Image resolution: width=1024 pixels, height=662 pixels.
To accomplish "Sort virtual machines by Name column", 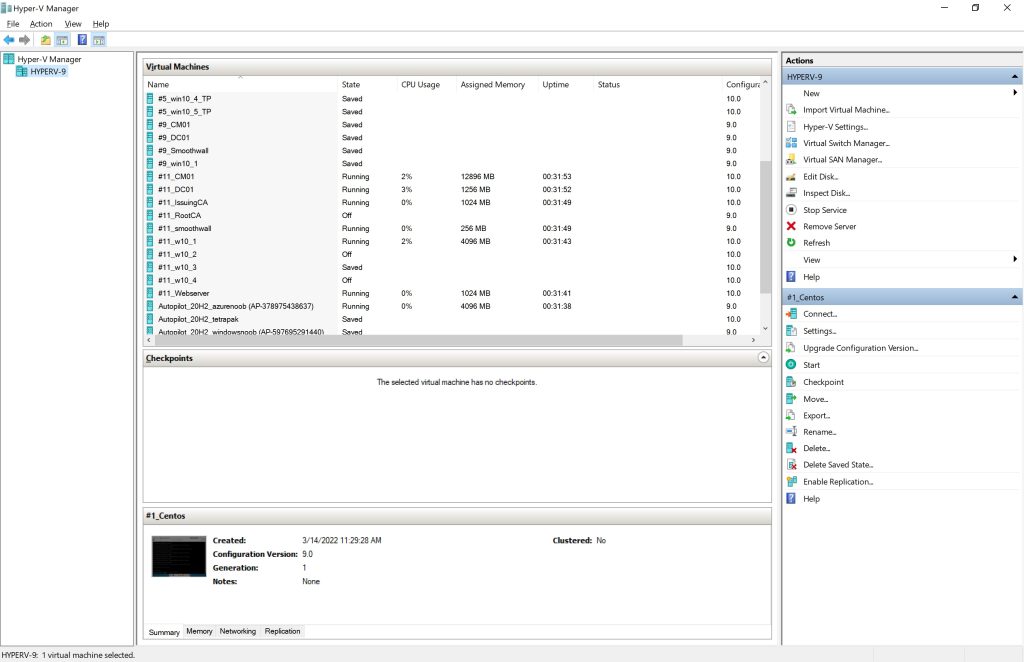I will (x=240, y=84).
